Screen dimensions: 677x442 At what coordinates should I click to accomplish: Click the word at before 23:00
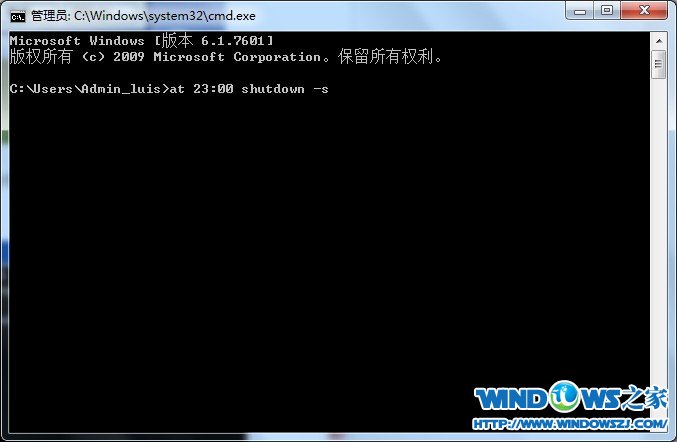(177, 89)
